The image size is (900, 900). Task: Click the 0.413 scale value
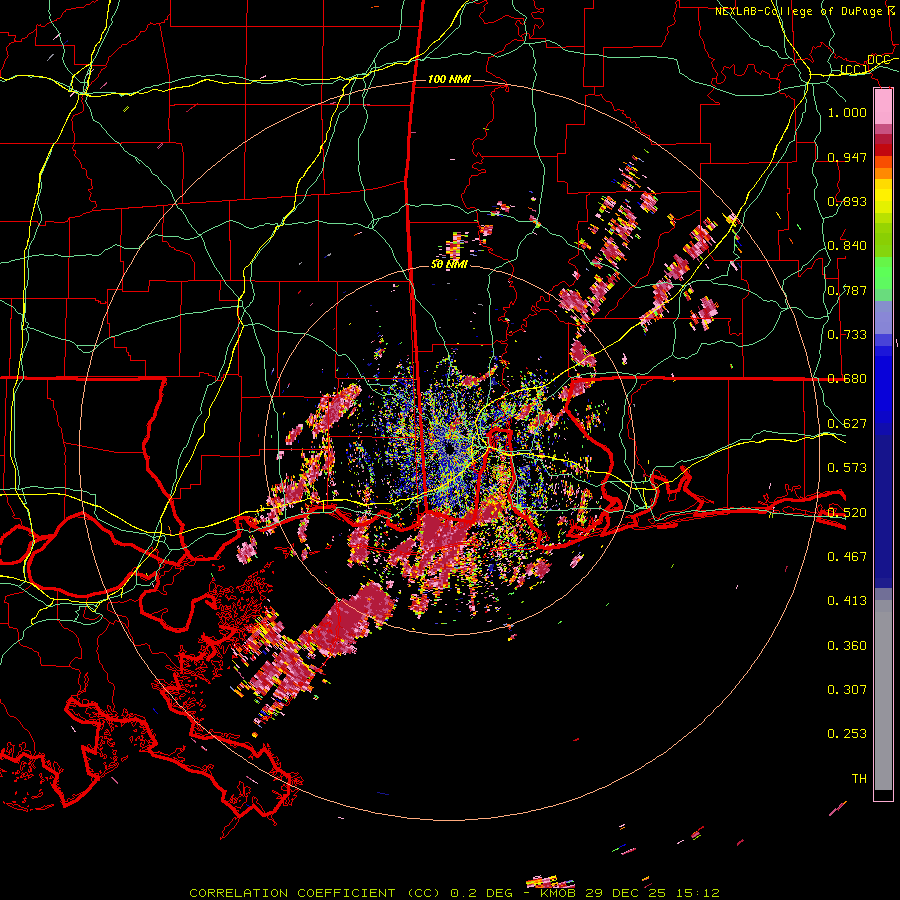(847, 601)
